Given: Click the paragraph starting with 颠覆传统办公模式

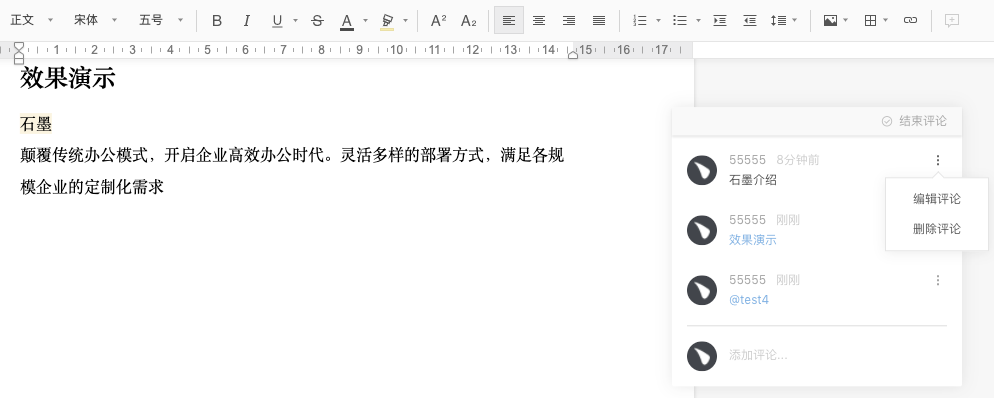Looking at the screenshot, I should 292,155.
